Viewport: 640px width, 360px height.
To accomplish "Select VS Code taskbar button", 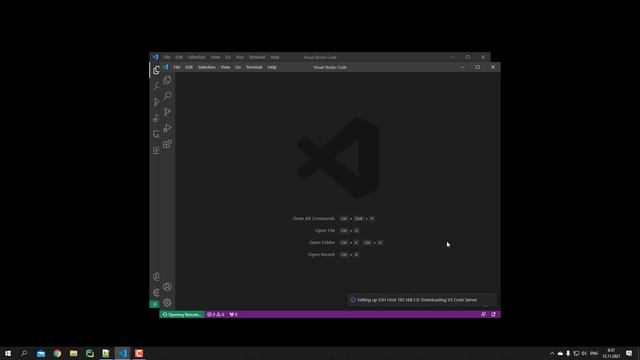I will (x=122, y=353).
